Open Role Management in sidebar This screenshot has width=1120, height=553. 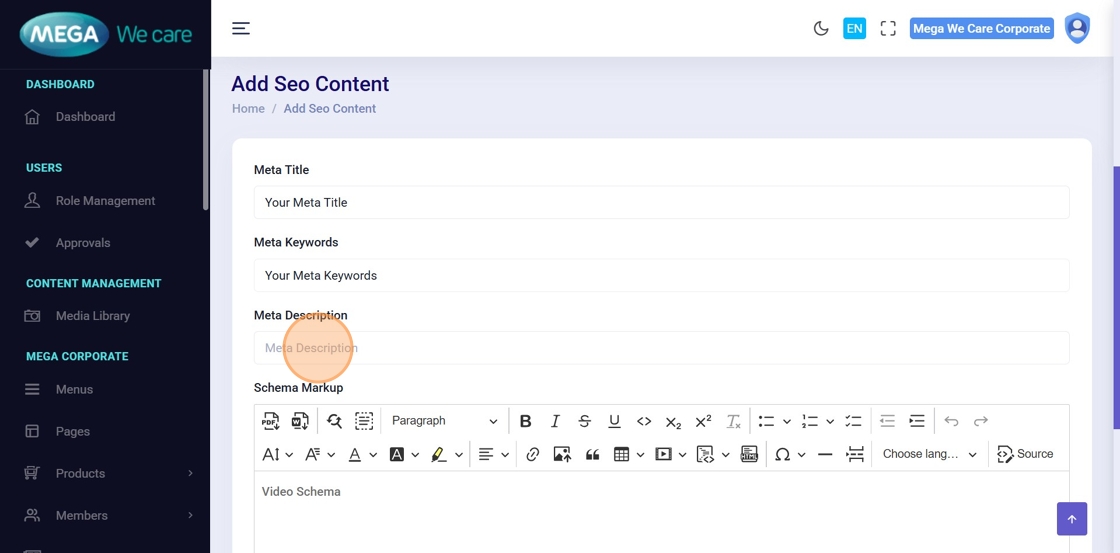click(105, 201)
